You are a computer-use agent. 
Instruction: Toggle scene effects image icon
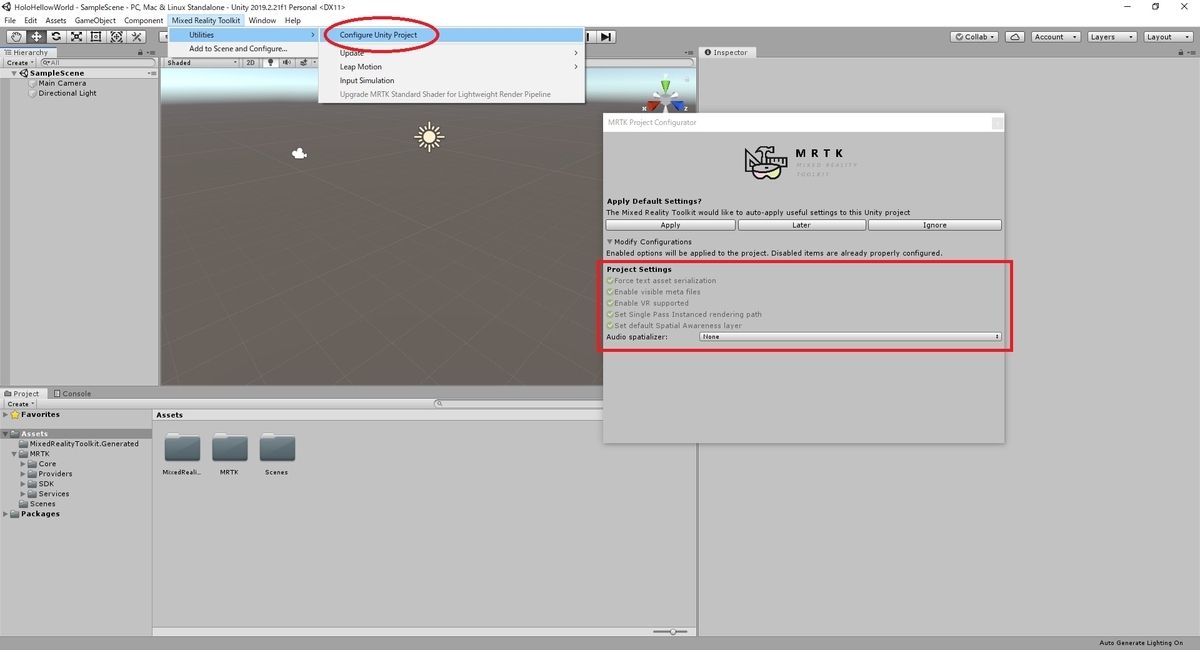coord(303,62)
